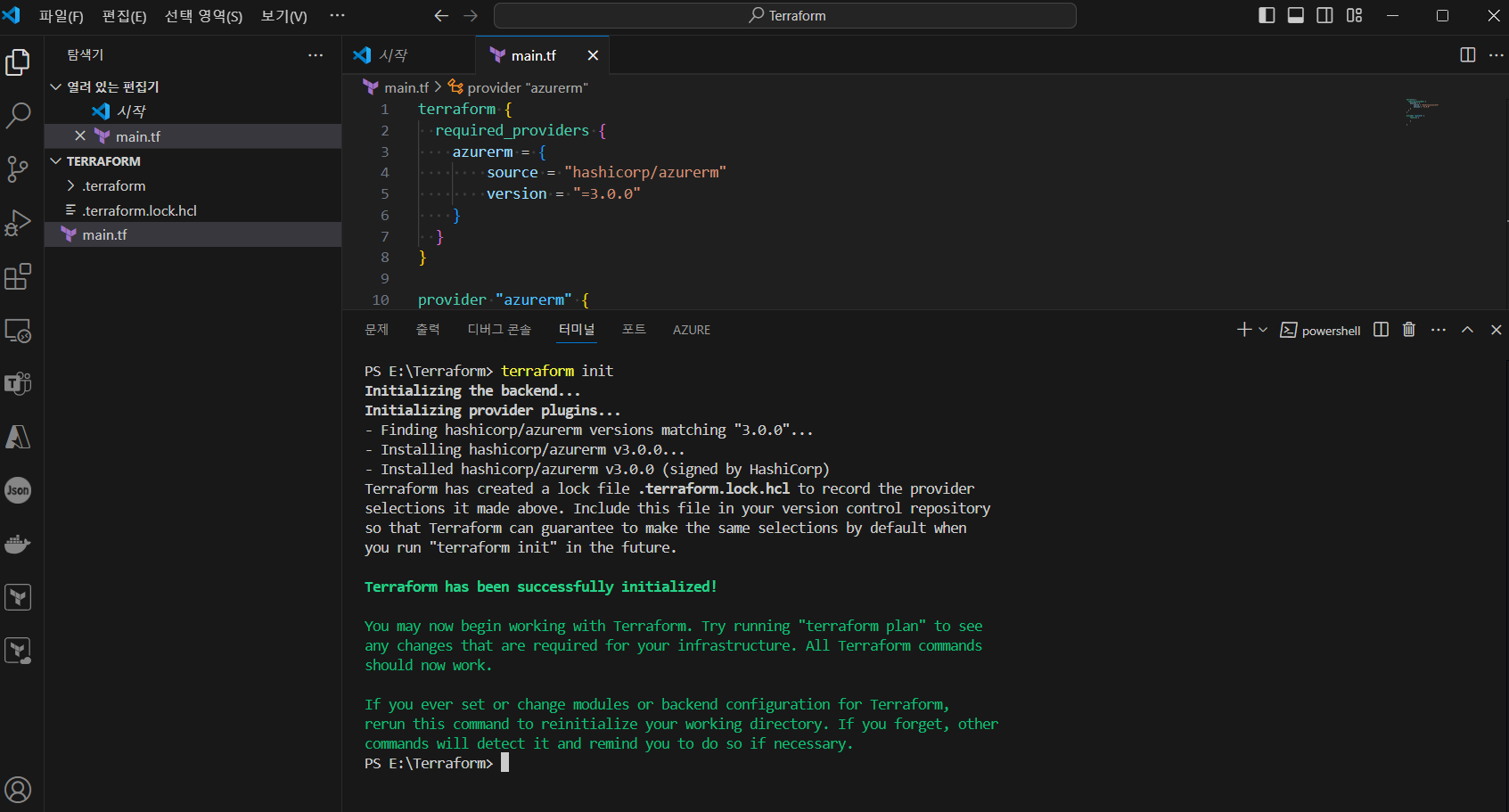
Task: Collapse the 열려 있는 편집기 section
Action: click(193, 86)
